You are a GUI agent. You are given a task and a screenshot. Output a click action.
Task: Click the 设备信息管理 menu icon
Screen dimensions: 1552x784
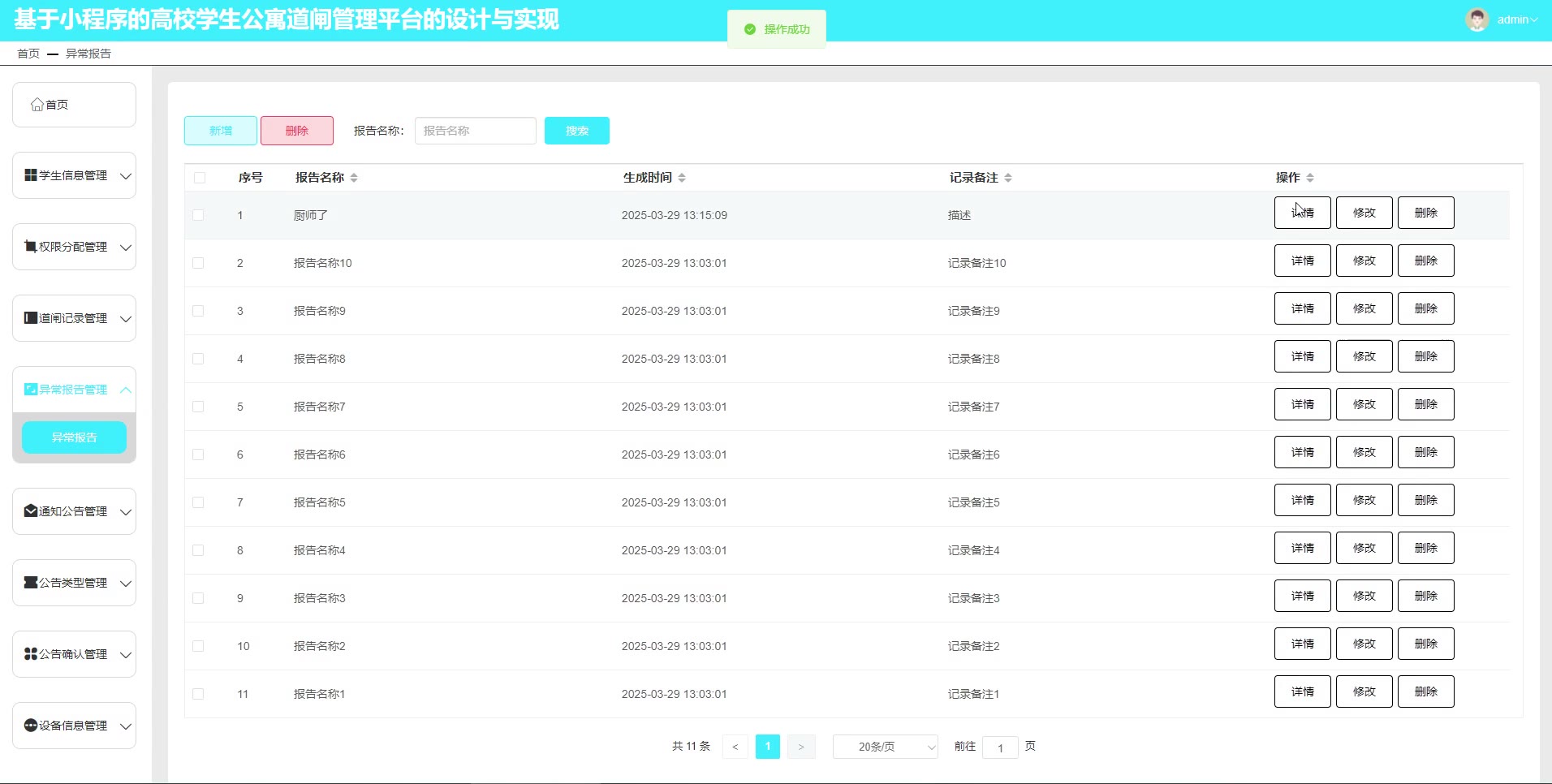[31, 726]
